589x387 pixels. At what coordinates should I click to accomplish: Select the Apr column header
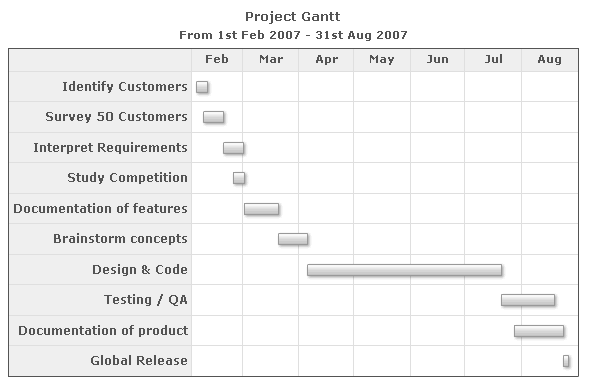point(326,59)
